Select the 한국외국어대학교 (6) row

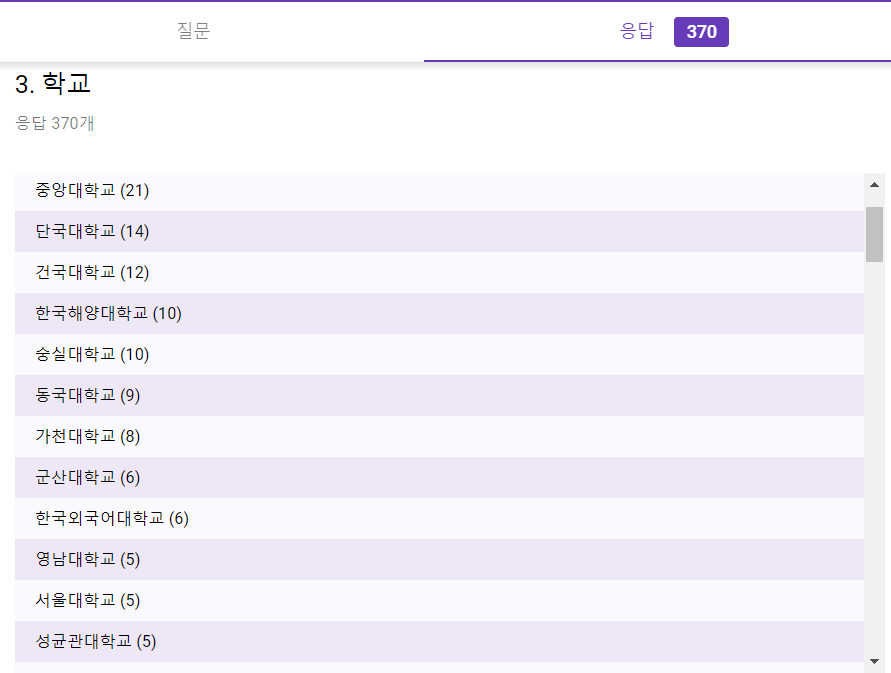click(x=439, y=518)
